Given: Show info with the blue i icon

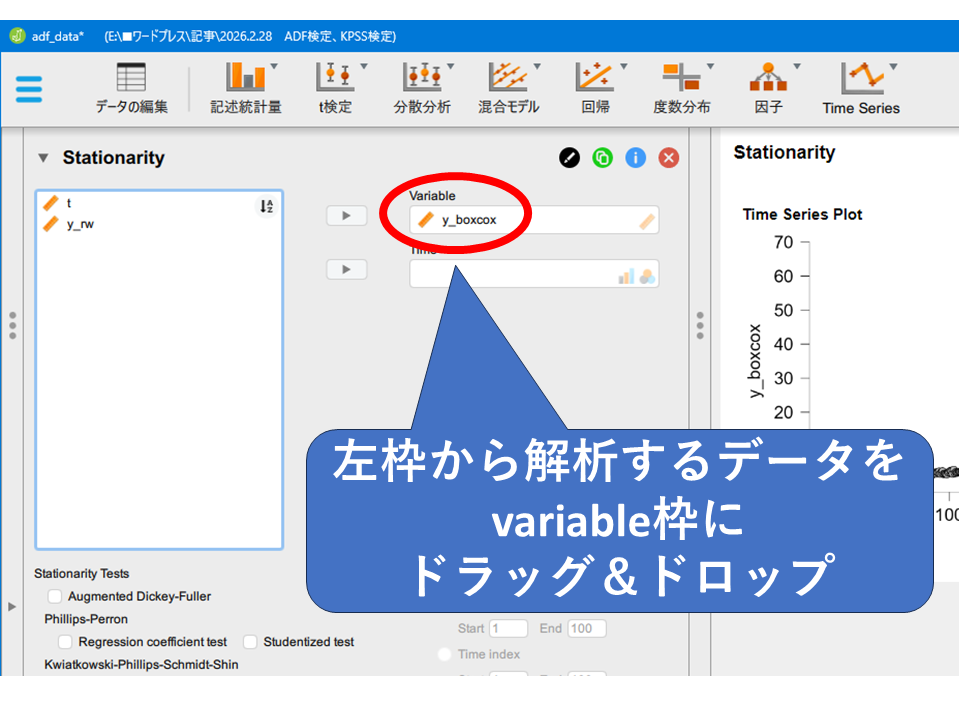Looking at the screenshot, I should (635, 158).
